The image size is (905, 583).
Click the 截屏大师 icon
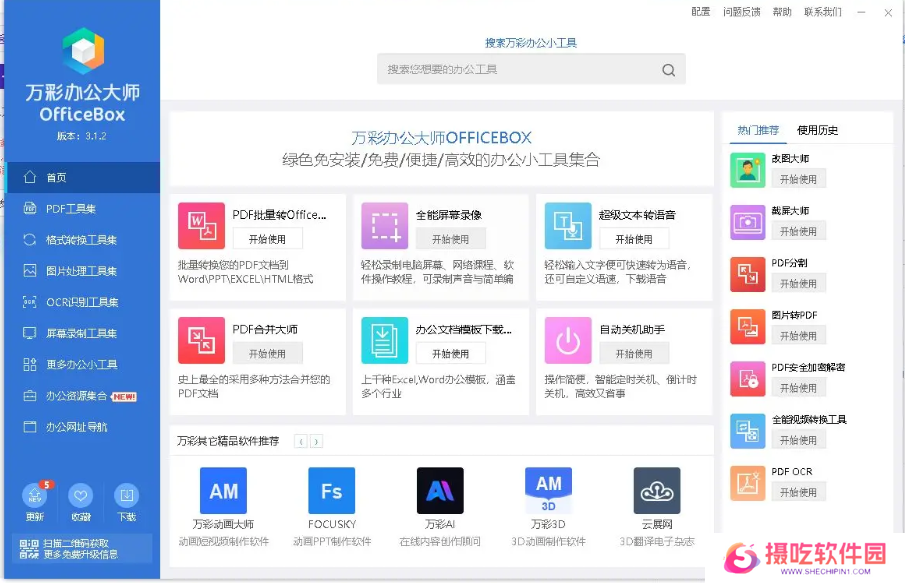point(747,222)
